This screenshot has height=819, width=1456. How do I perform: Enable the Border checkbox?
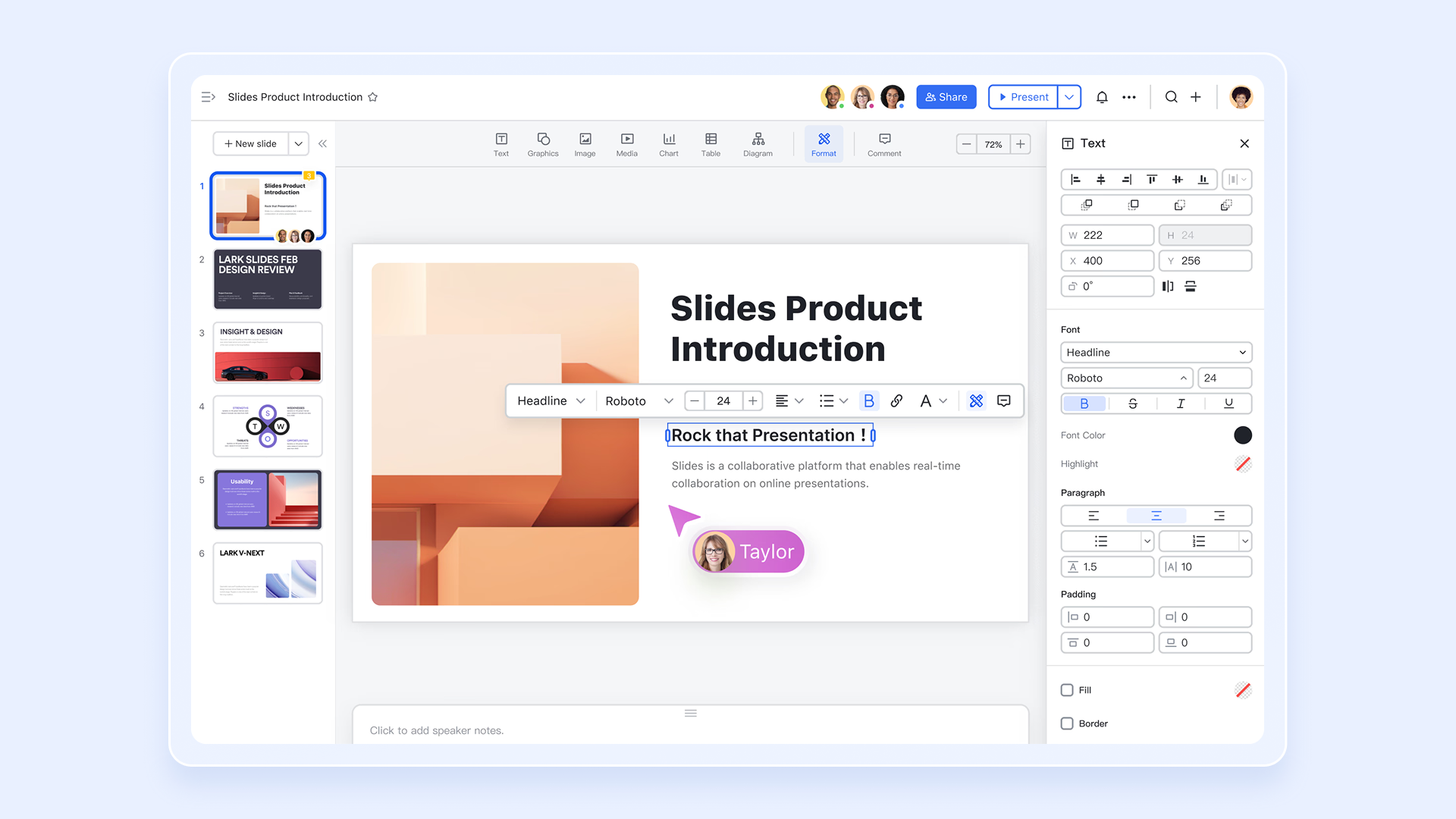tap(1067, 723)
